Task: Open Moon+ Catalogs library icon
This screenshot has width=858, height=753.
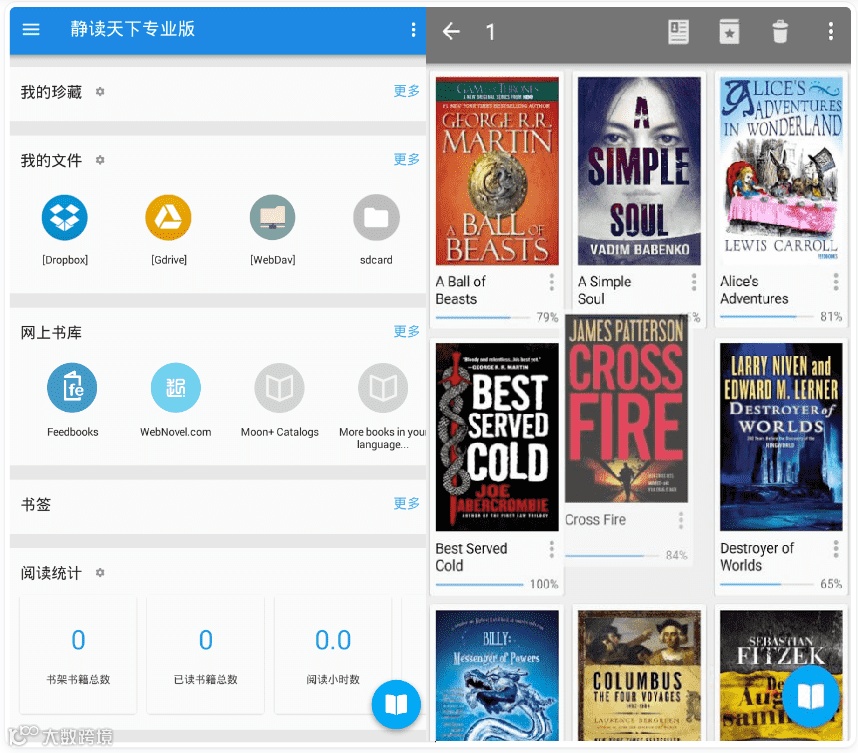Action: 280,387
